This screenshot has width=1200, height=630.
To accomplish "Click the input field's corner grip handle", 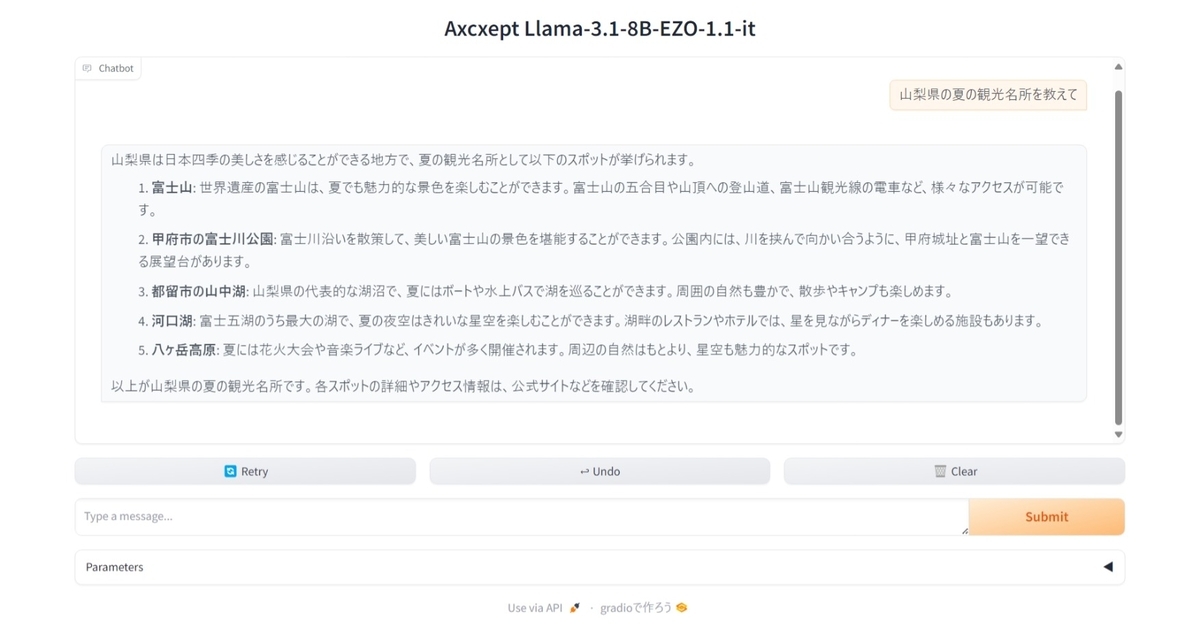I will pyautogui.click(x=964, y=531).
